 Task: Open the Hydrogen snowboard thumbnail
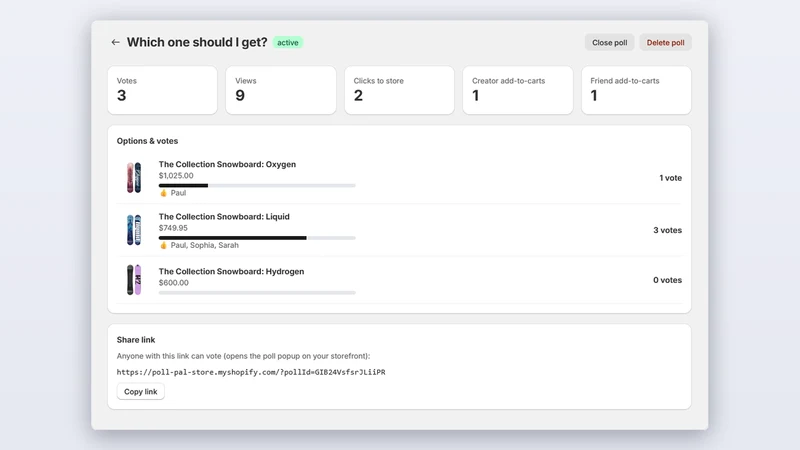pyautogui.click(x=134, y=280)
